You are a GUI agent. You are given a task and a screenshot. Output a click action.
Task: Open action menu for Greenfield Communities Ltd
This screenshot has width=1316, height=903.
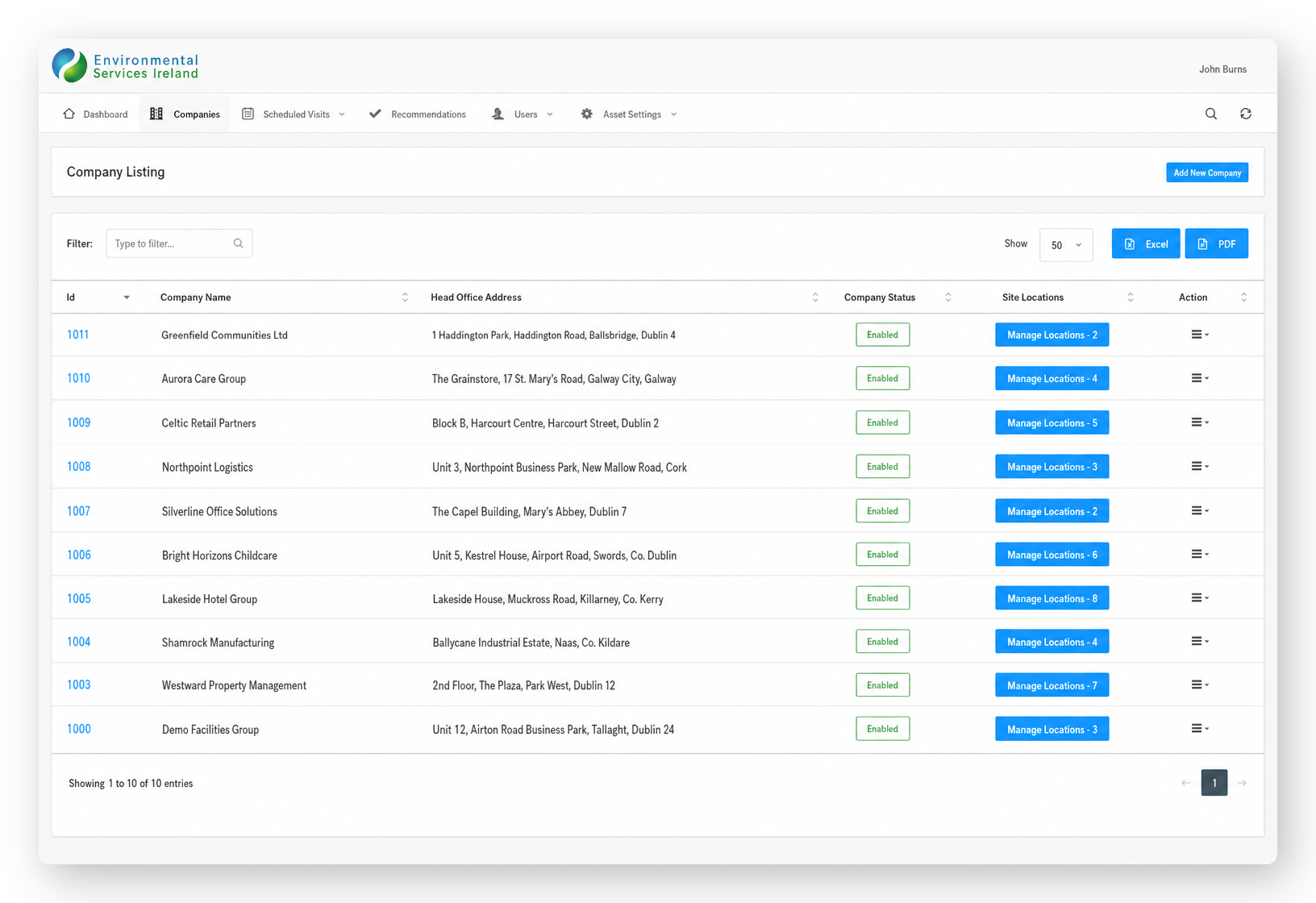(x=1200, y=335)
